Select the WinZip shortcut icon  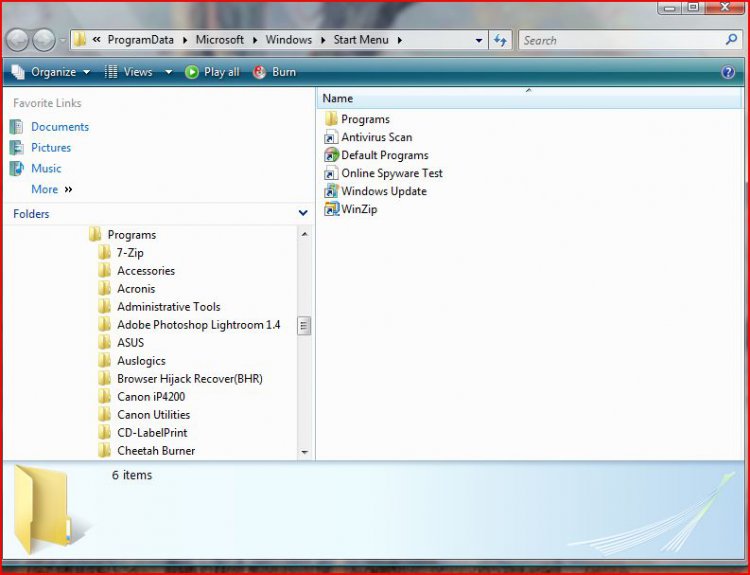pyautogui.click(x=331, y=209)
